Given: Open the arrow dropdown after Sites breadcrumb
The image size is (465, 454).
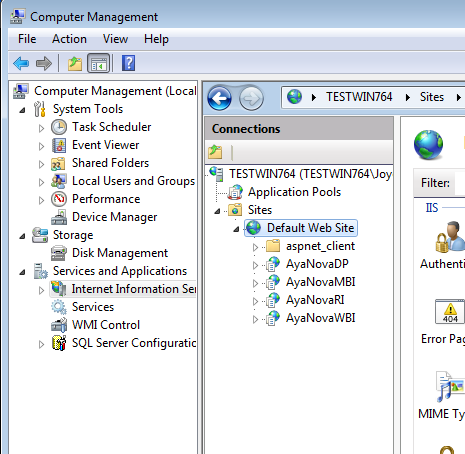Looking at the screenshot, I should [x=459, y=97].
